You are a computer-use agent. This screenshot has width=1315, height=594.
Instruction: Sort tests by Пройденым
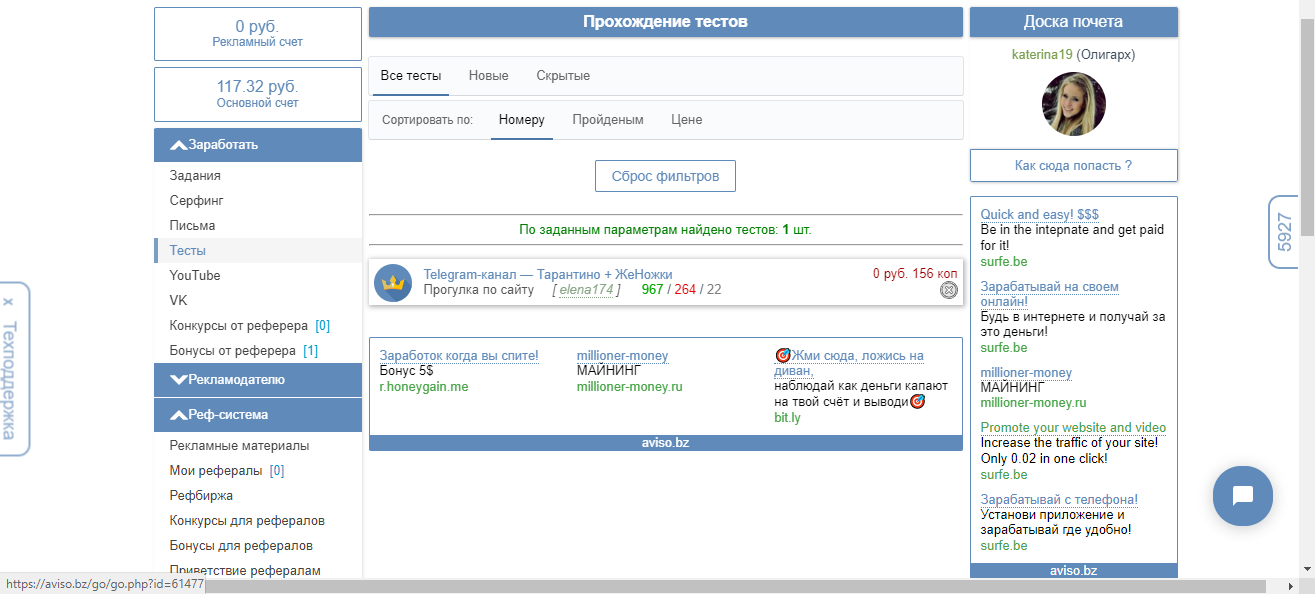pyautogui.click(x=608, y=120)
